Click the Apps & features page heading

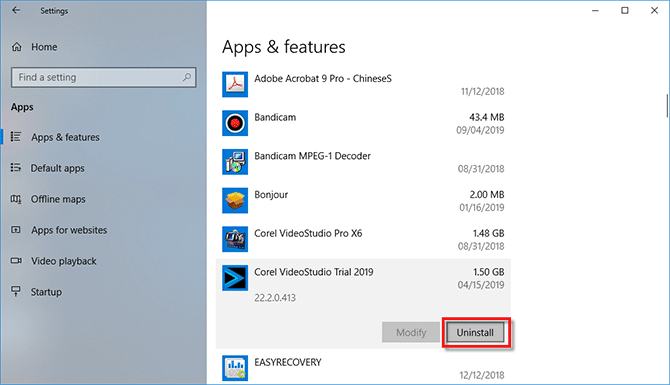(284, 47)
